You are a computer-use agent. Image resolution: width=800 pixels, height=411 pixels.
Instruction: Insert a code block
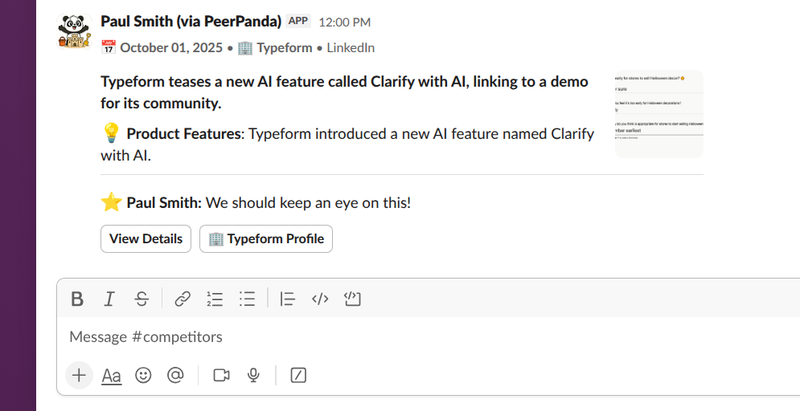click(x=352, y=298)
